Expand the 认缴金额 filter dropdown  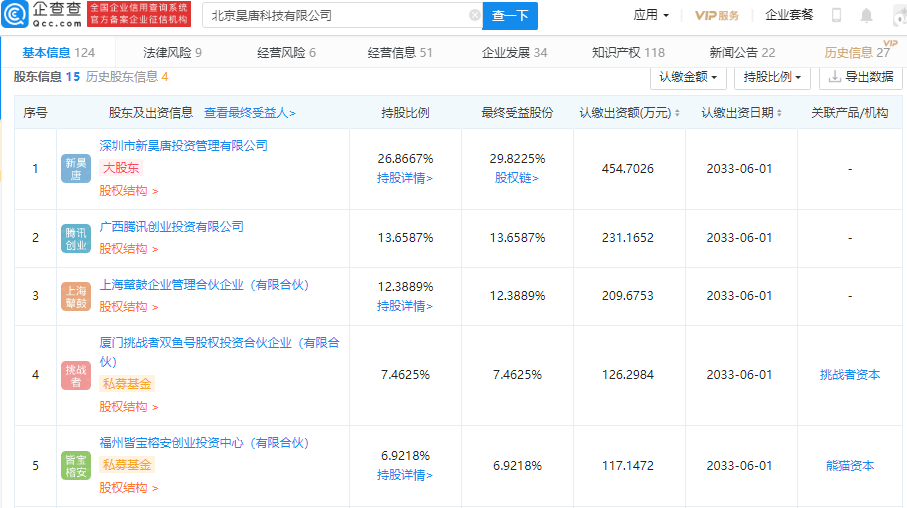688,77
